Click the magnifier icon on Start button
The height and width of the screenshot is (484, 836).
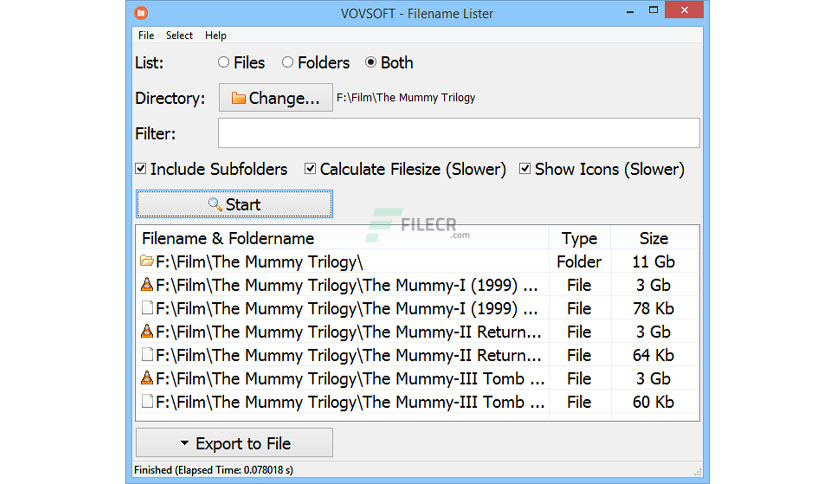click(x=215, y=204)
